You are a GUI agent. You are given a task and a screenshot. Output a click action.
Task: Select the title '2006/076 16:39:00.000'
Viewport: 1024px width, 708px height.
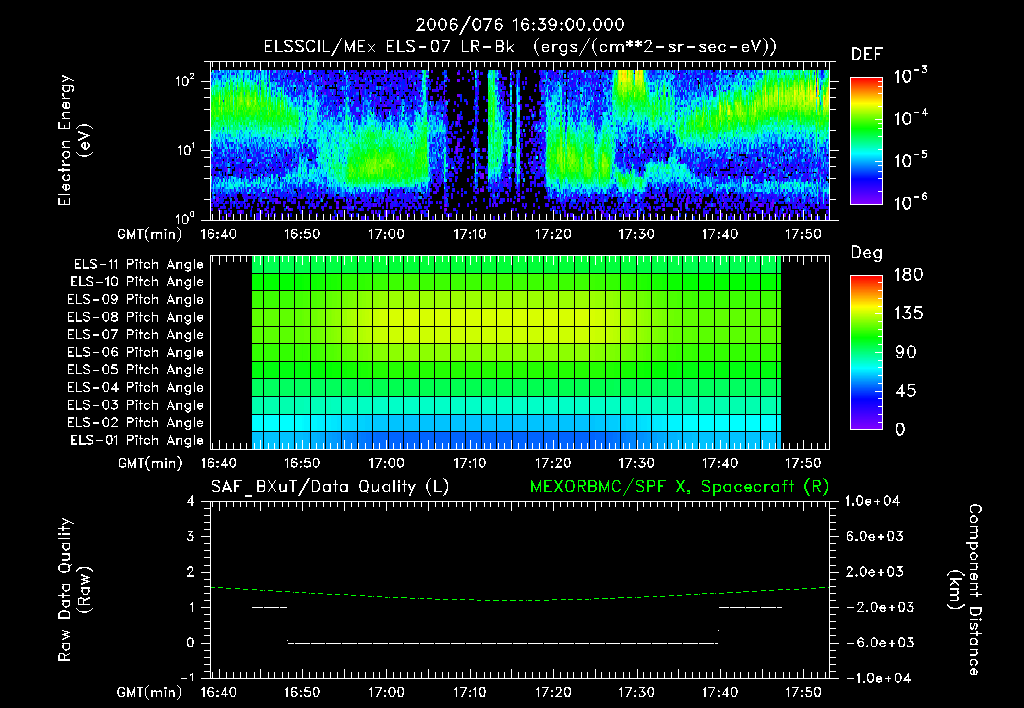(520, 25)
